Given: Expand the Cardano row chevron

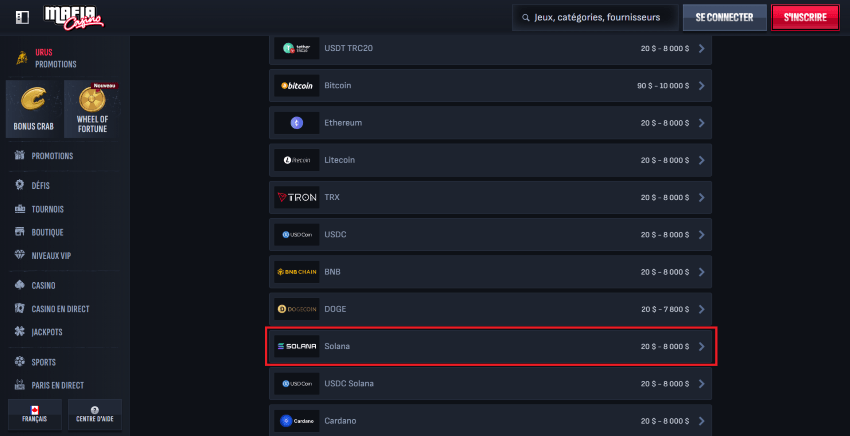Looking at the screenshot, I should 701,421.
